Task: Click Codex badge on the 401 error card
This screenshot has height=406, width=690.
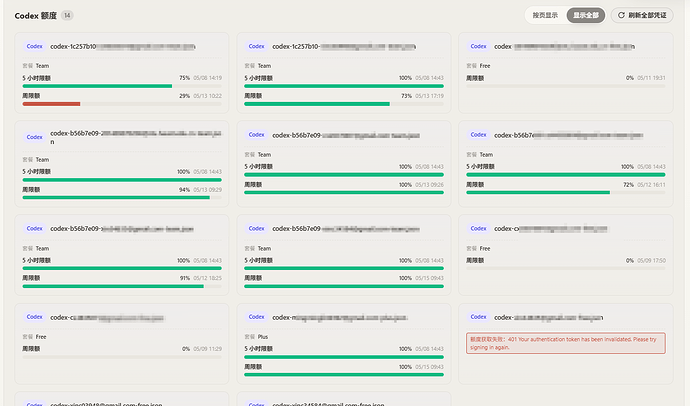Action: tap(478, 317)
